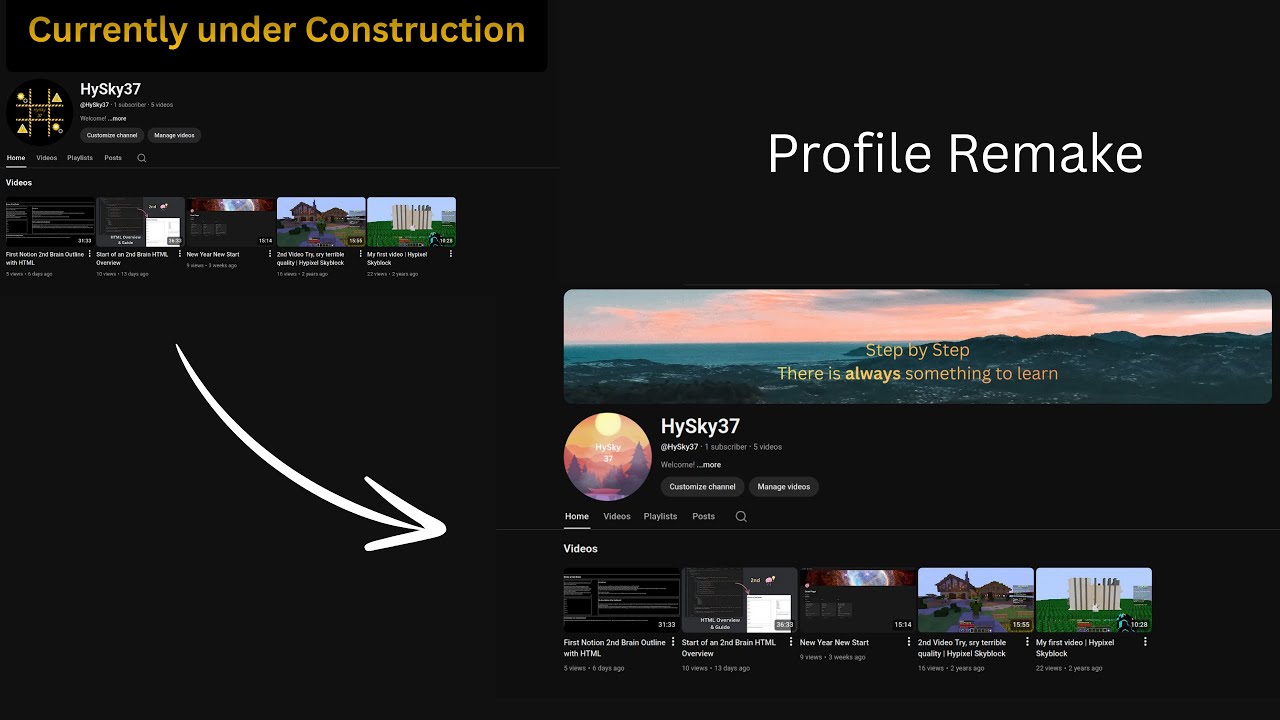This screenshot has width=1280, height=720.
Task: Select Playlists tab in the old small profile
Action: (80, 158)
